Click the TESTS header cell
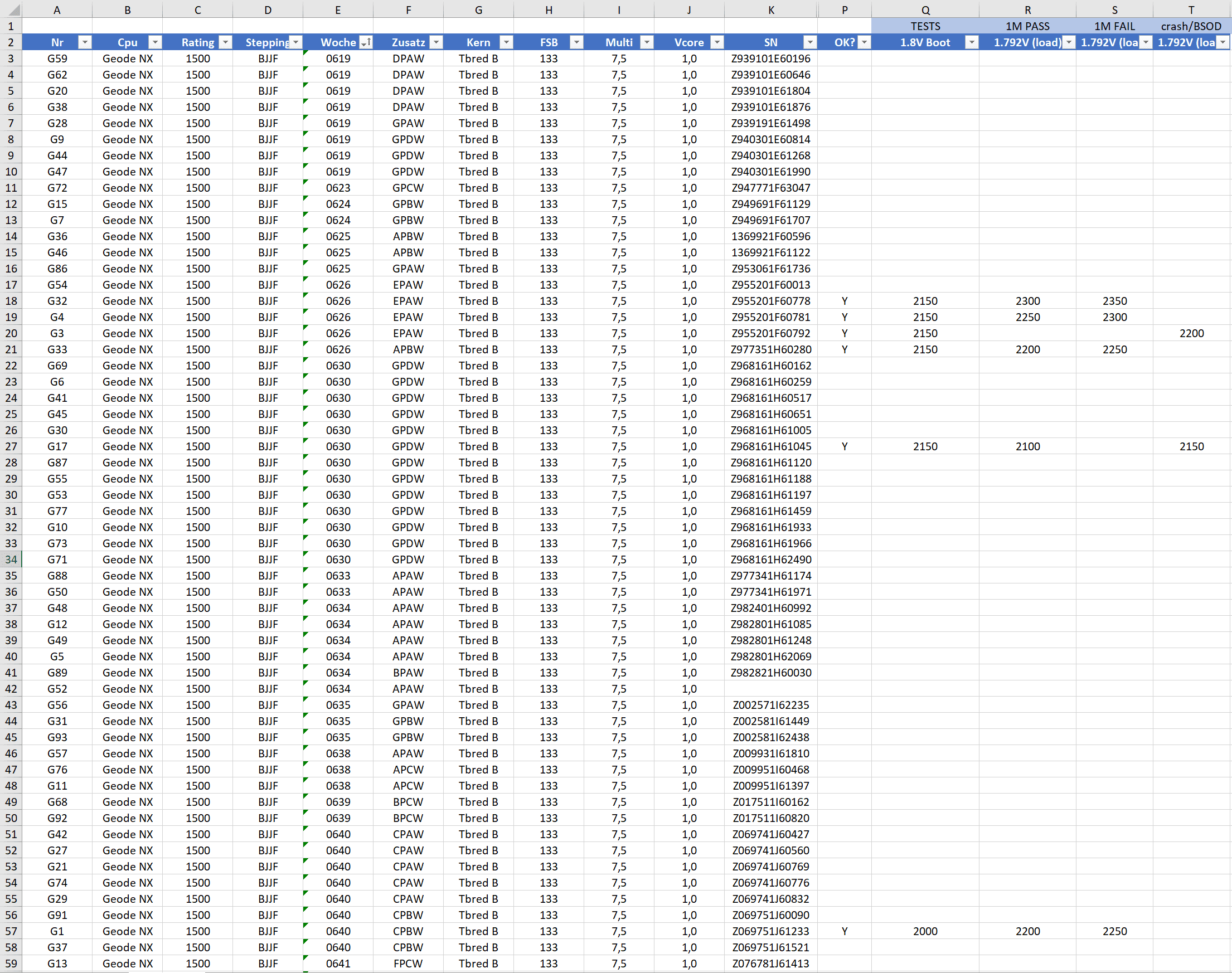 tap(925, 26)
